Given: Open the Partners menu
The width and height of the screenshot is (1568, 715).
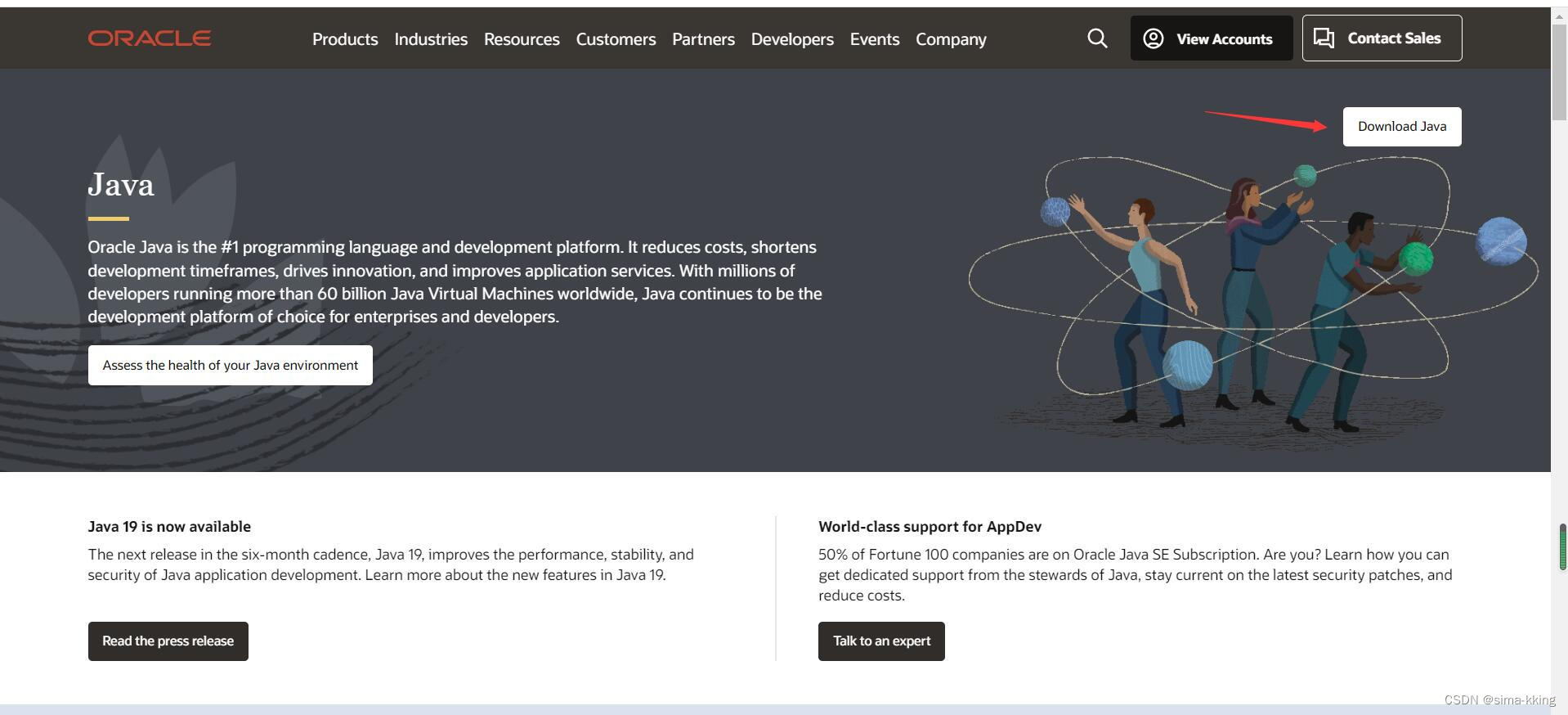Looking at the screenshot, I should 703,39.
